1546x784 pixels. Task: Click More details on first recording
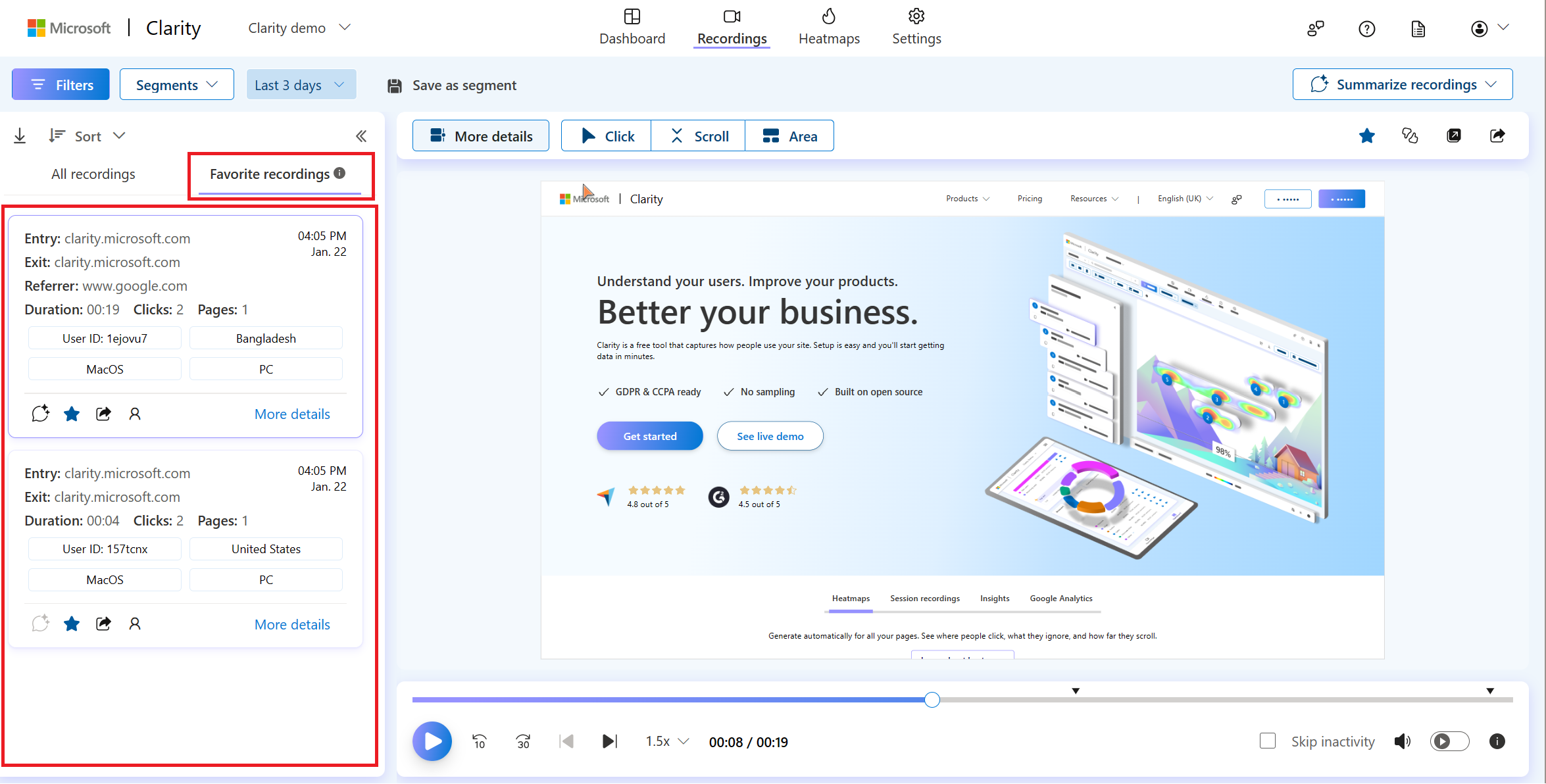[x=293, y=413]
